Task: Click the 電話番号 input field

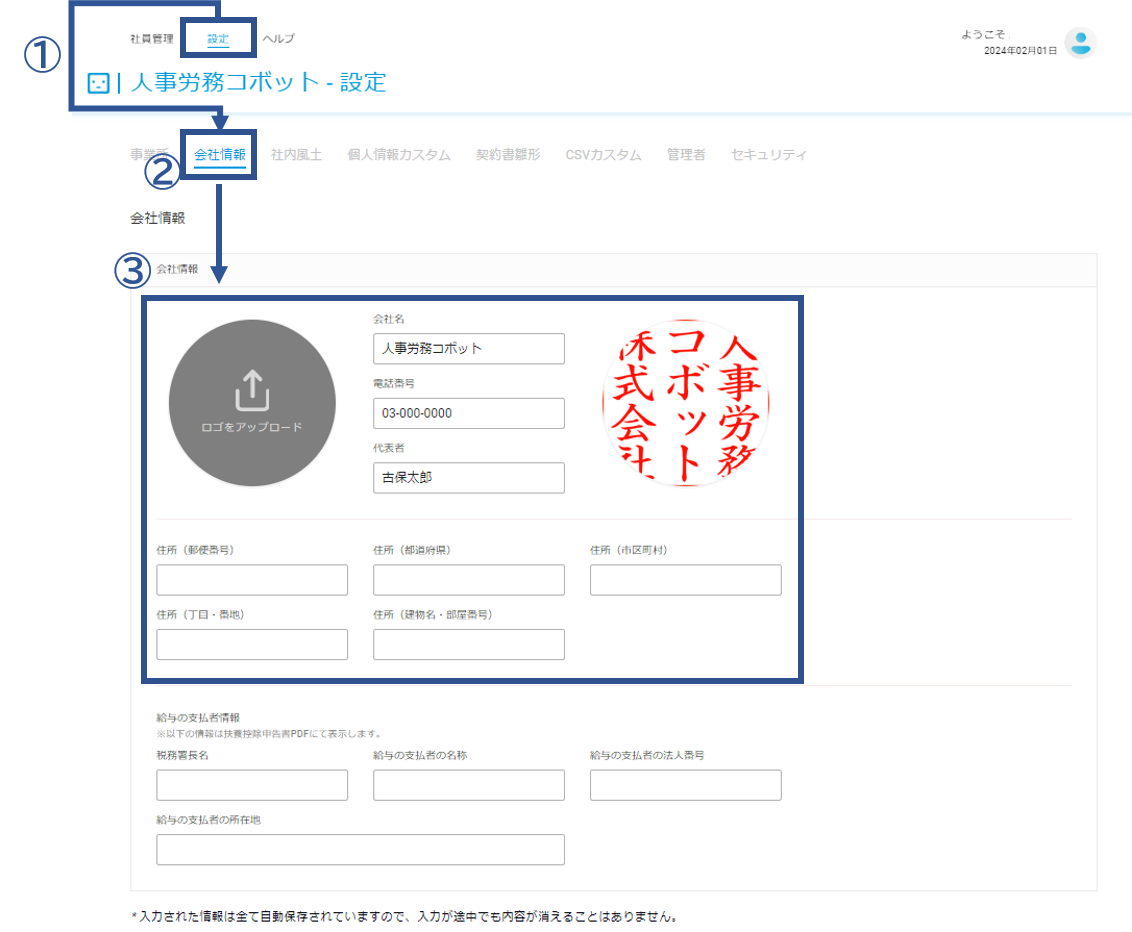Action: 469,413
